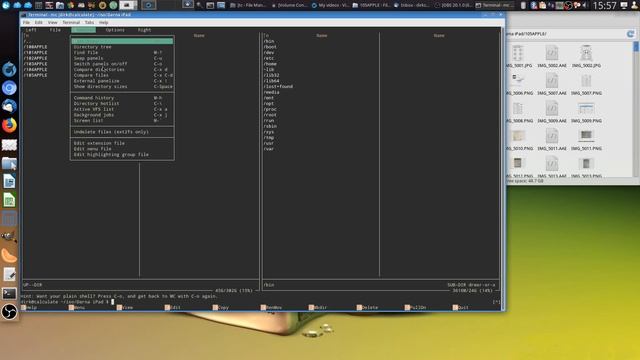Viewport: 640px width, 360px height.
Task: Select IMG_5011.PNG thumbnail in file manager
Action: pos(586,136)
